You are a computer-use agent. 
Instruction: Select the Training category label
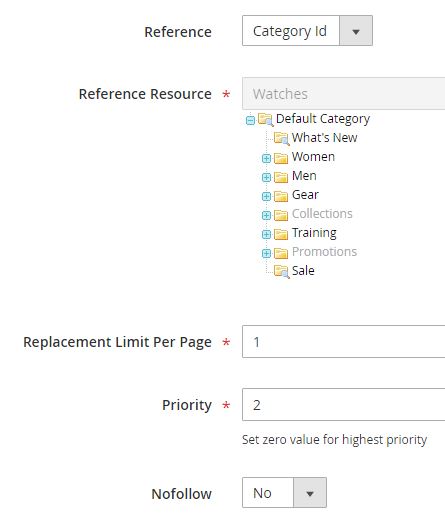point(314,233)
